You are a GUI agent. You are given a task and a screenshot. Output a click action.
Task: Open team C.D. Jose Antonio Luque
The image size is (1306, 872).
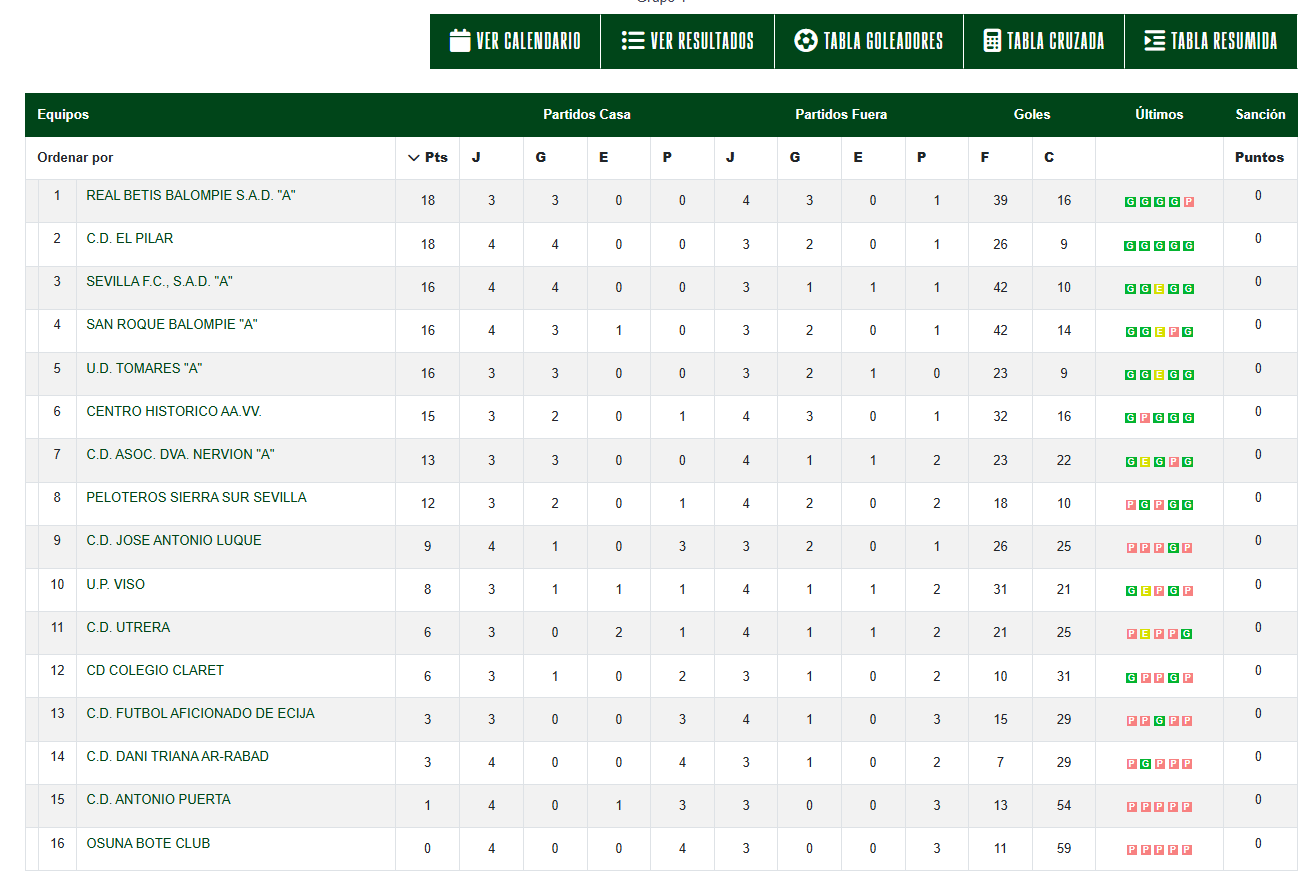pyautogui.click(x=174, y=541)
